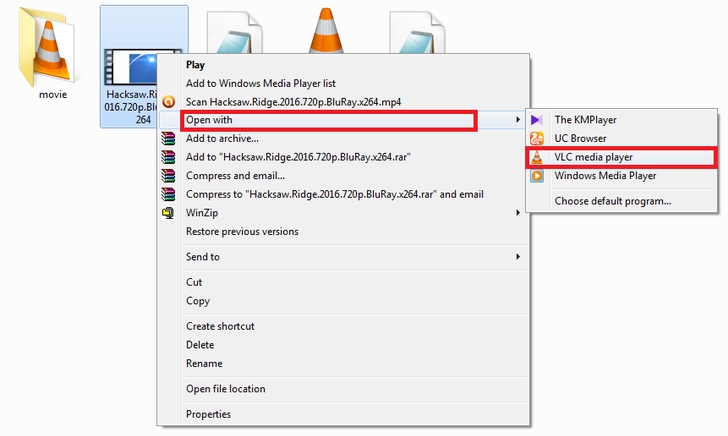The width and height of the screenshot is (728, 436).
Task: Select Add to archive... option
Action: coord(222,138)
